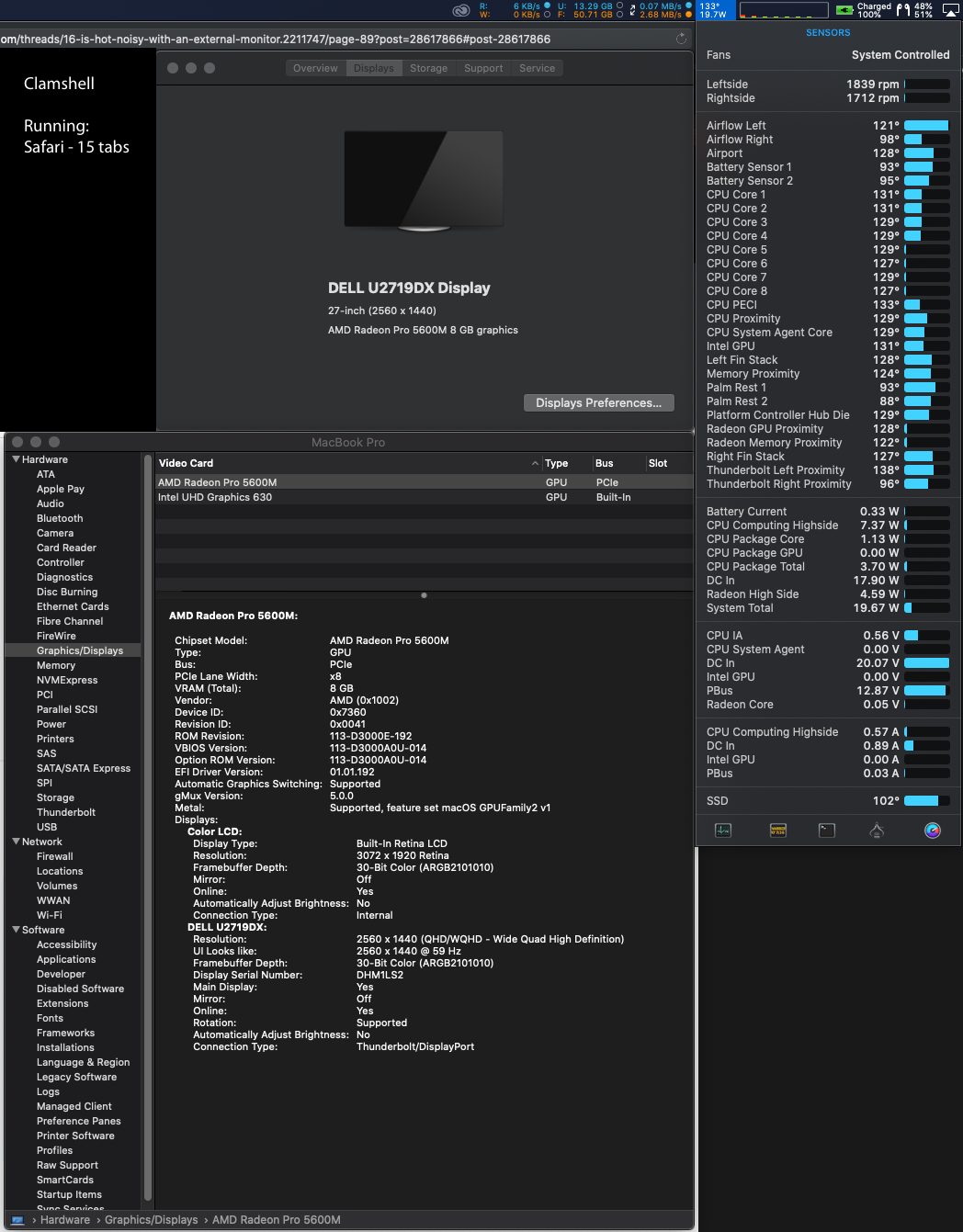Click the Dell monitor thumbnail image

[424, 181]
